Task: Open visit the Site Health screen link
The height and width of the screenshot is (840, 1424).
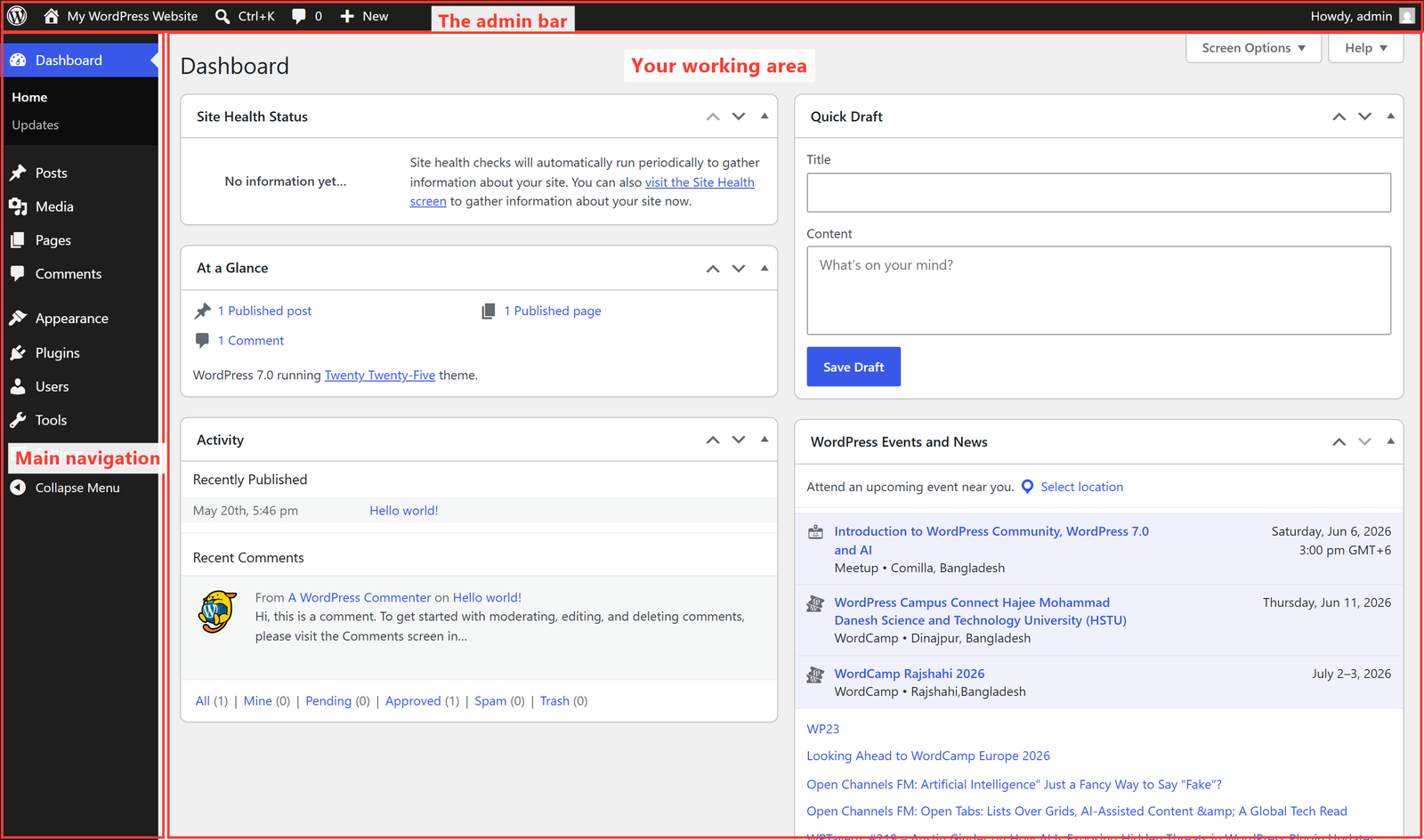Action: [x=700, y=182]
